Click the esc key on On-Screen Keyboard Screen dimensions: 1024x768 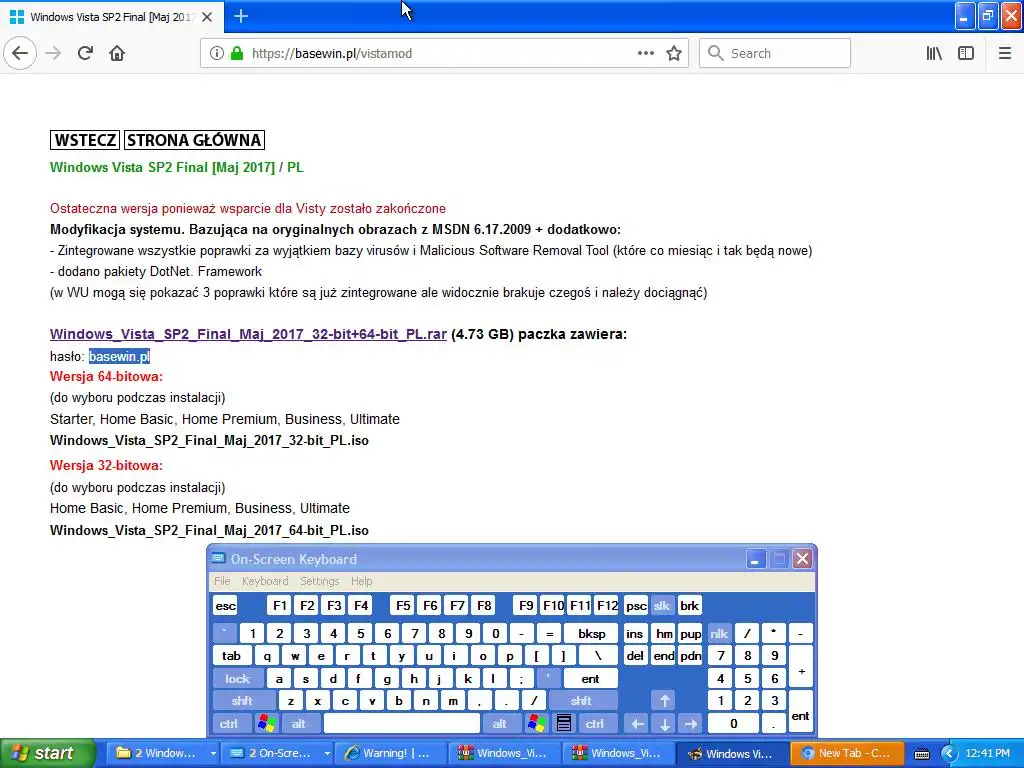(225, 605)
